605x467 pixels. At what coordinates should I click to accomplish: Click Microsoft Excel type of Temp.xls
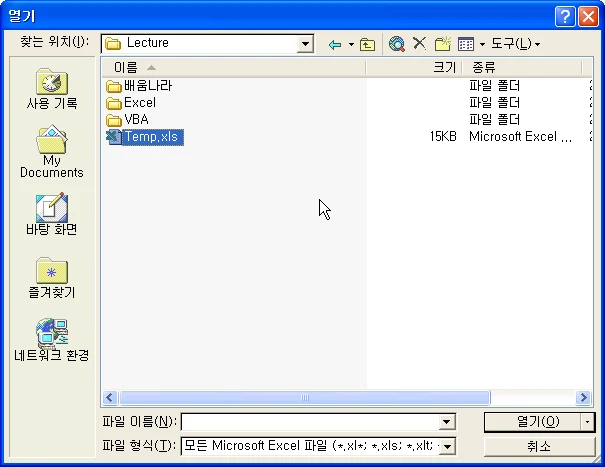520,136
